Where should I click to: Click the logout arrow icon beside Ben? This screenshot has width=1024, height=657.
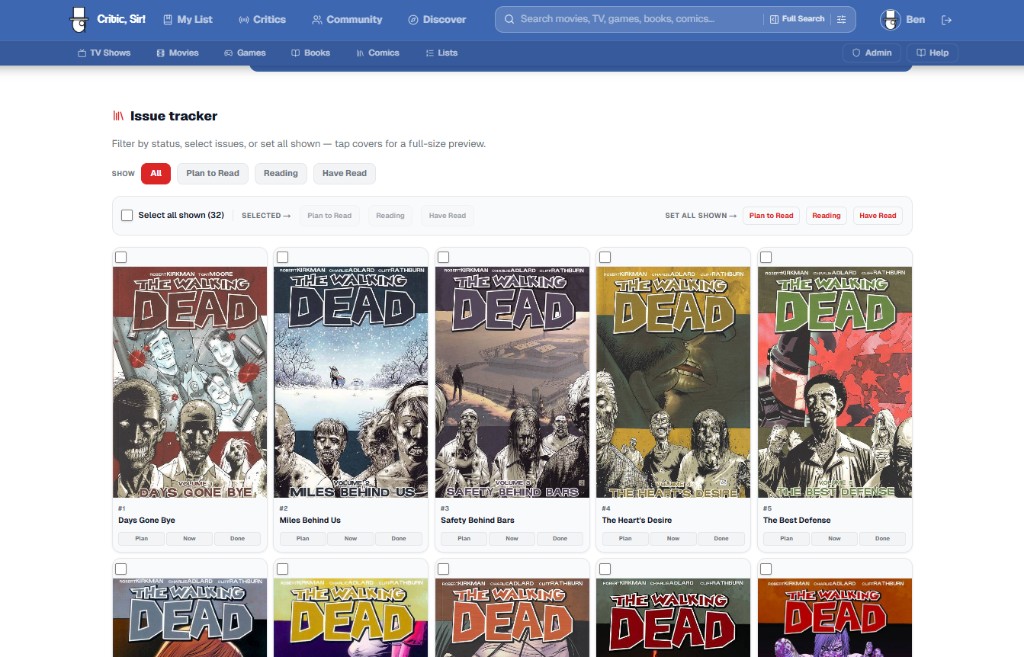[947, 20]
